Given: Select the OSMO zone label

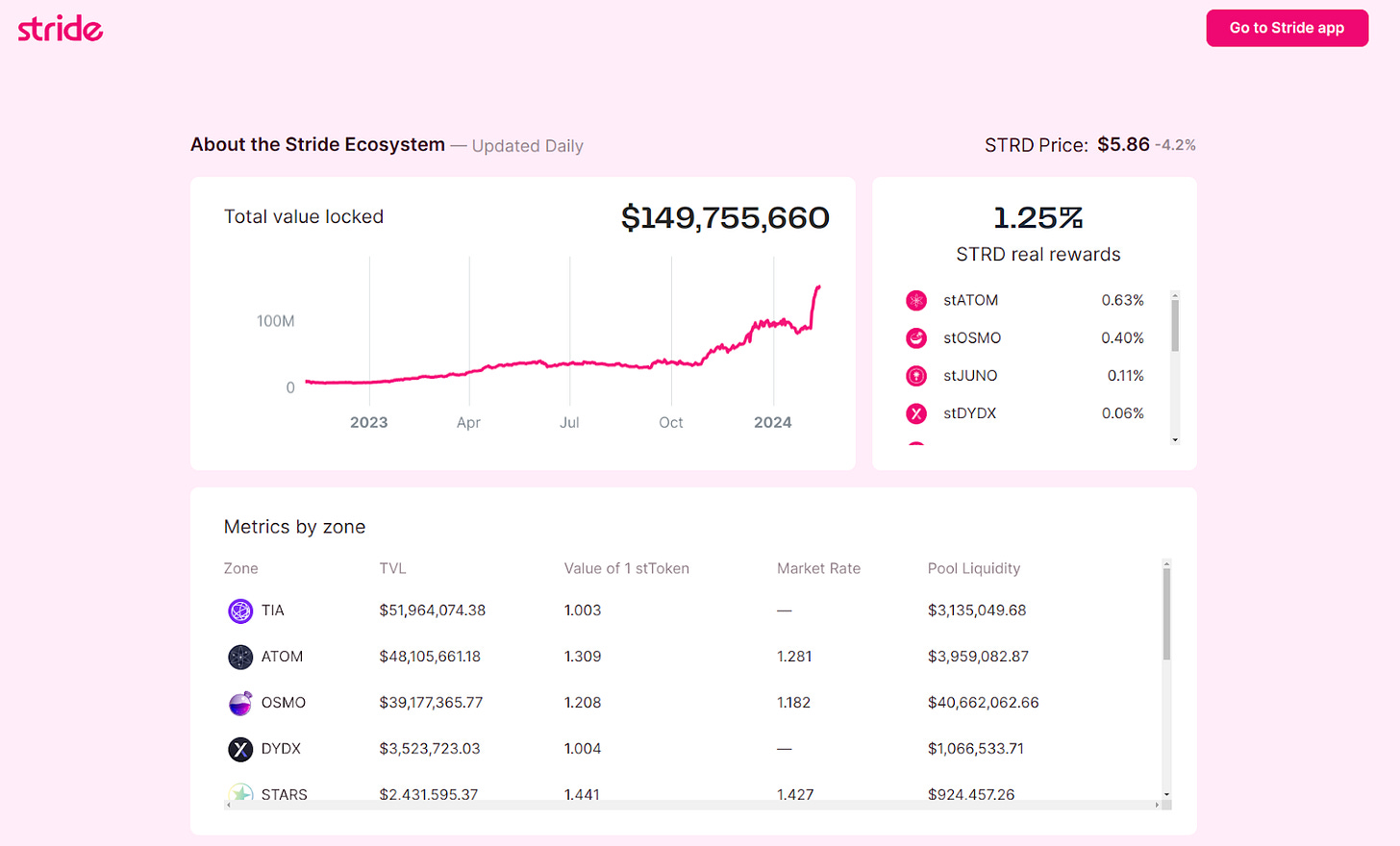Looking at the screenshot, I should pyautogui.click(x=284, y=703).
